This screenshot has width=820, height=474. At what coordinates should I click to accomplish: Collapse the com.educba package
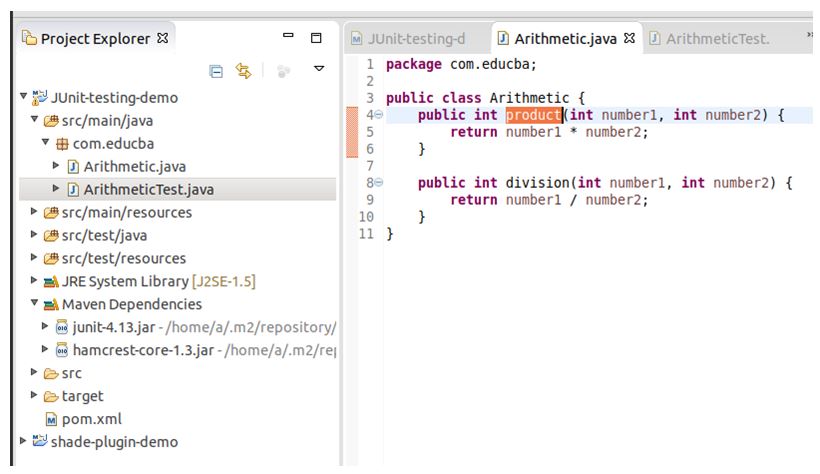[x=45, y=142]
